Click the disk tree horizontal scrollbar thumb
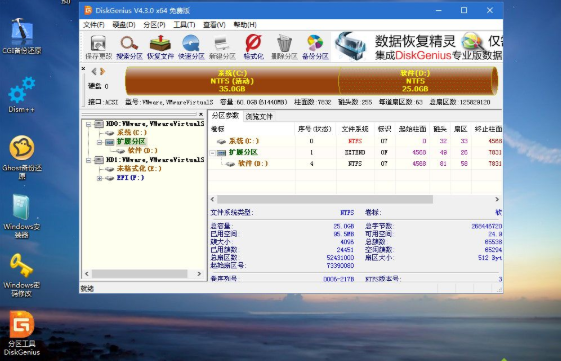The image size is (561, 361). point(140,274)
